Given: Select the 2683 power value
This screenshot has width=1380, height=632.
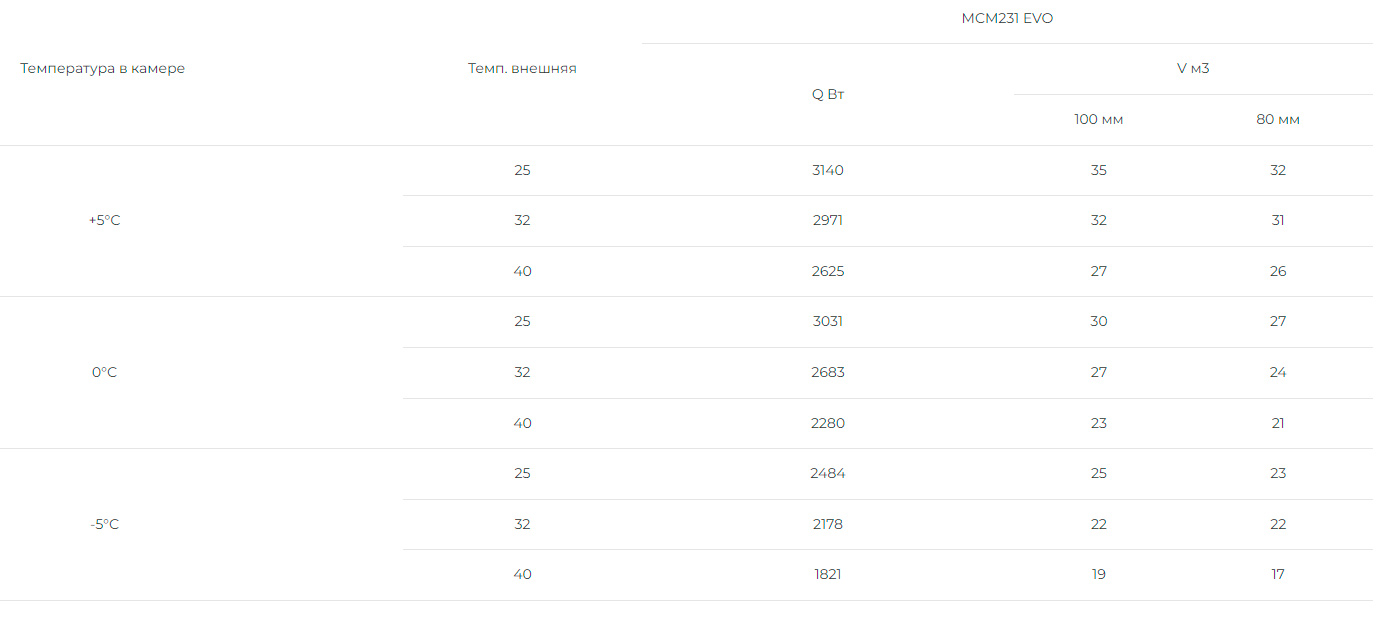Looking at the screenshot, I should pos(828,373).
